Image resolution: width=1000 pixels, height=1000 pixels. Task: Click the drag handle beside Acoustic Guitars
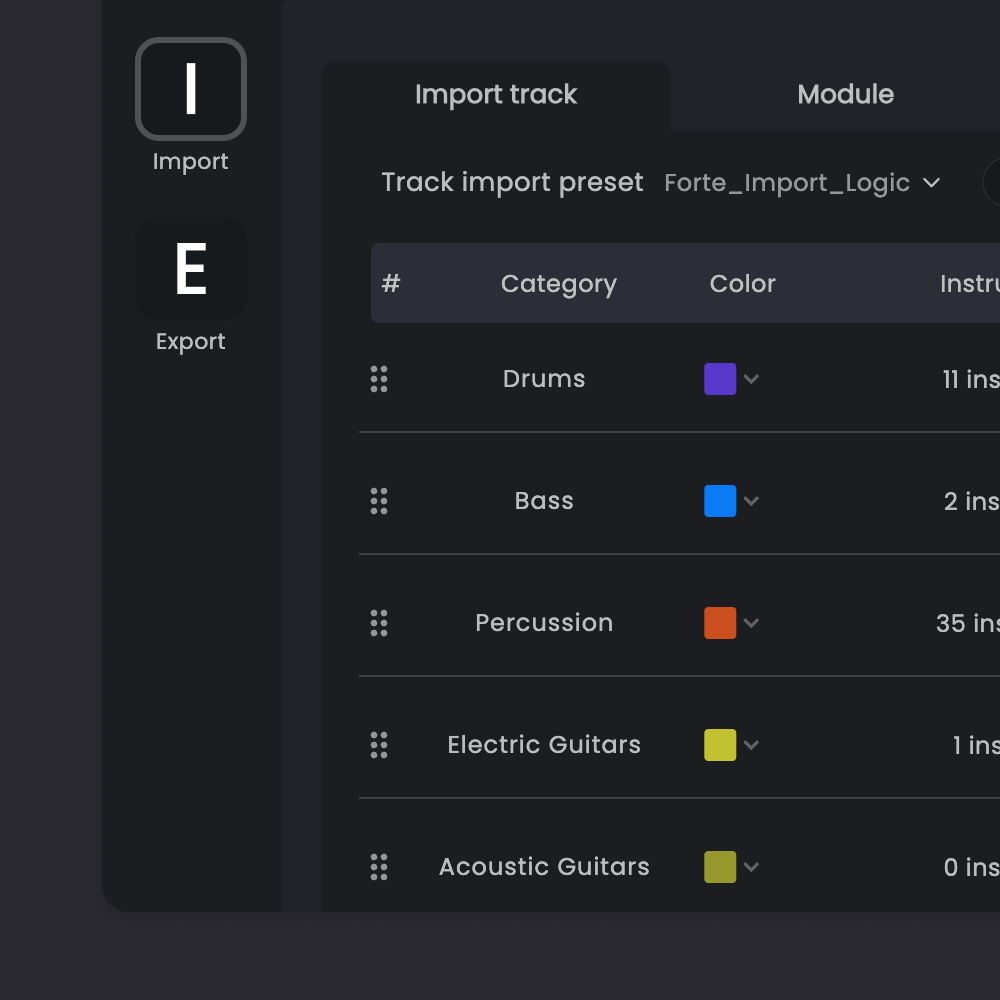coord(379,867)
